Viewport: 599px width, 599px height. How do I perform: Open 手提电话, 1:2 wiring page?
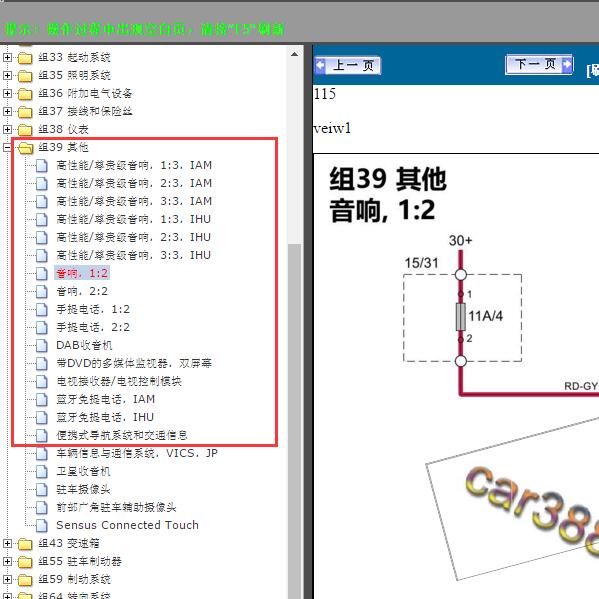pyautogui.click(x=93, y=309)
